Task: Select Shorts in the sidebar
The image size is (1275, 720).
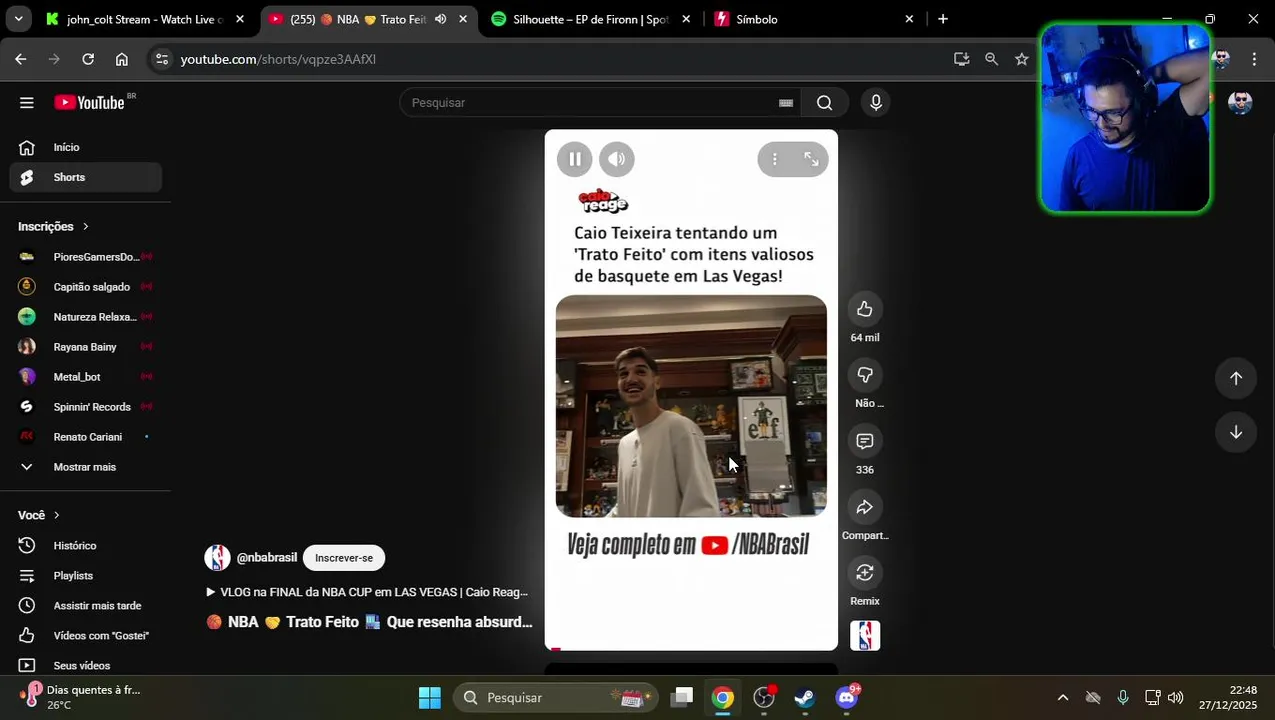Action: point(86,177)
